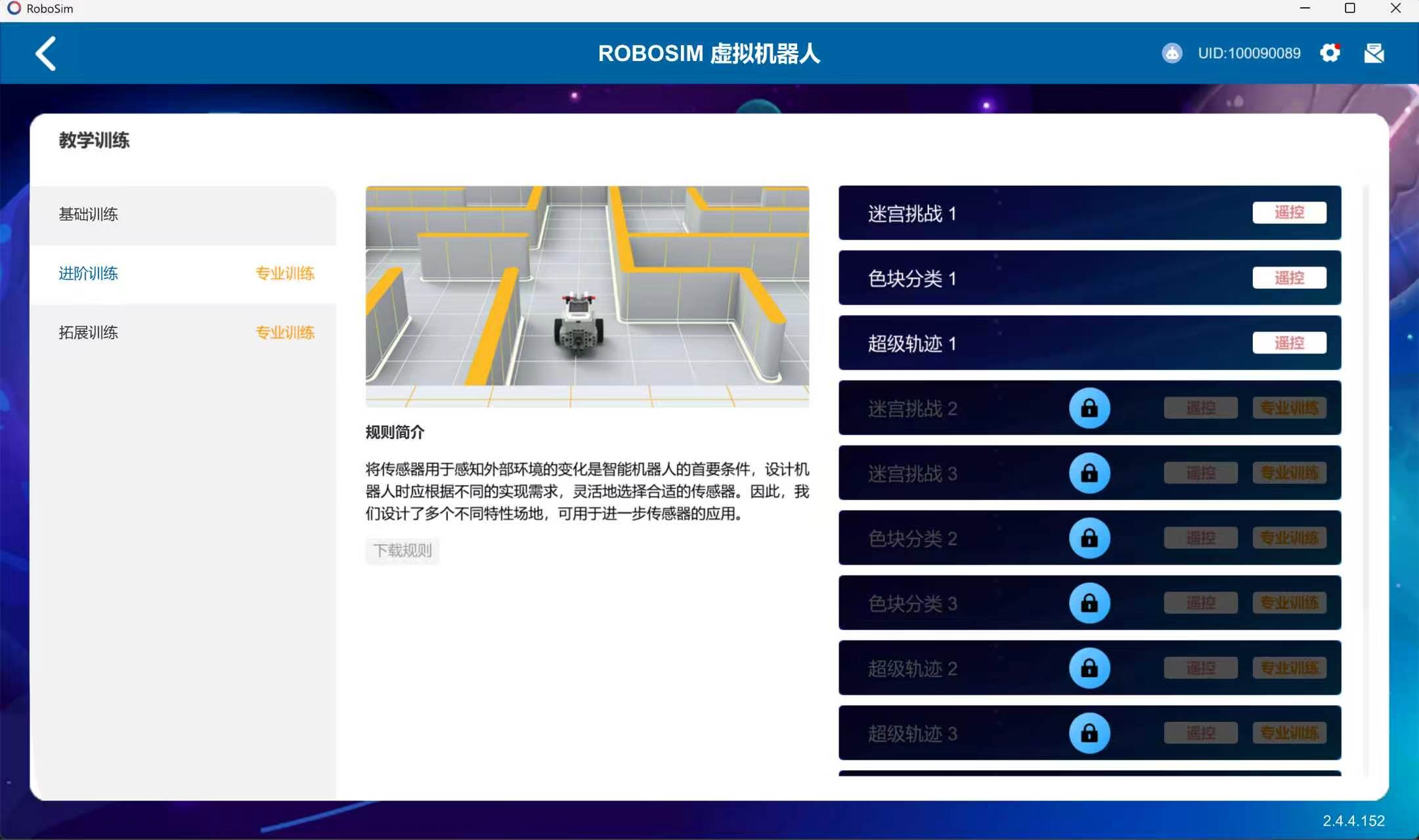Click the lock icon on 色块分类 3
The width and height of the screenshot is (1419, 840).
click(x=1089, y=603)
